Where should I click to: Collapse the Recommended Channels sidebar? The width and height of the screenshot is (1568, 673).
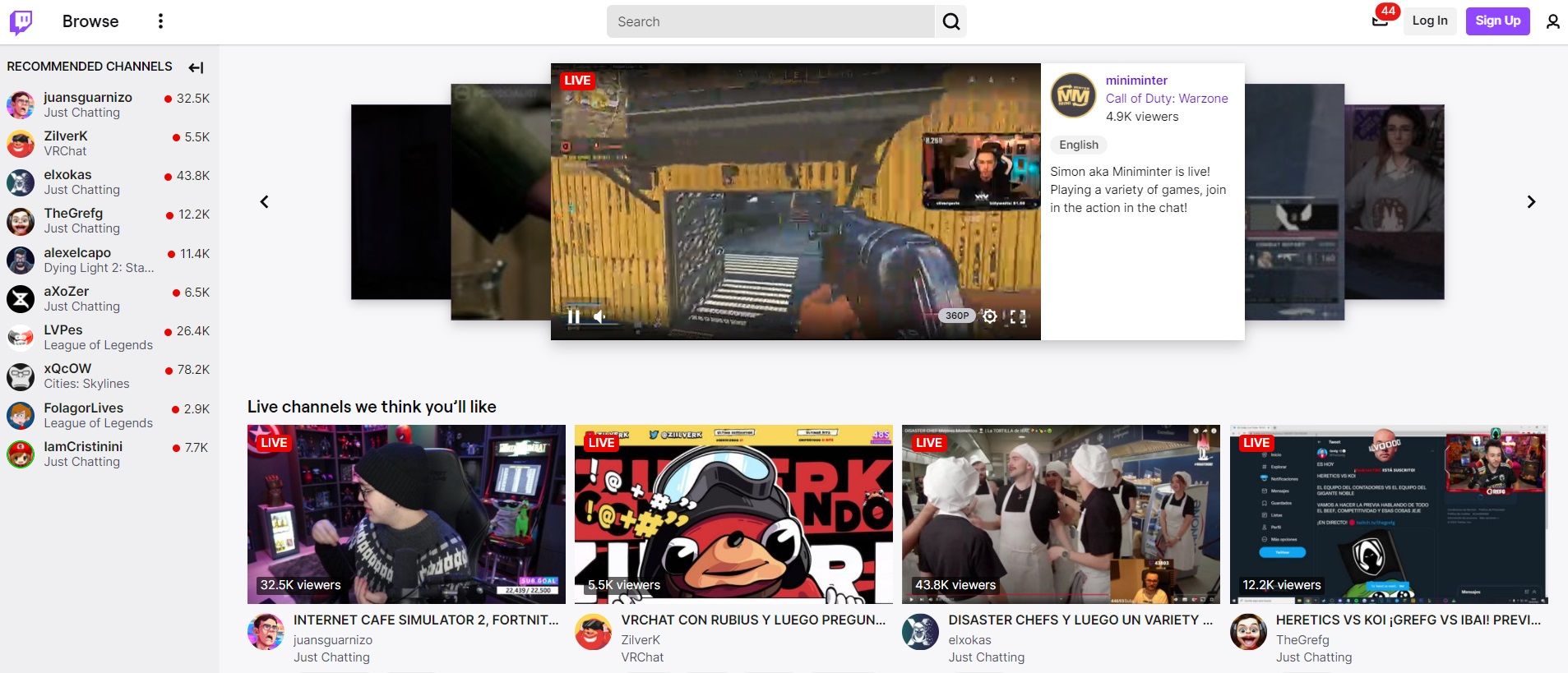[x=196, y=67]
